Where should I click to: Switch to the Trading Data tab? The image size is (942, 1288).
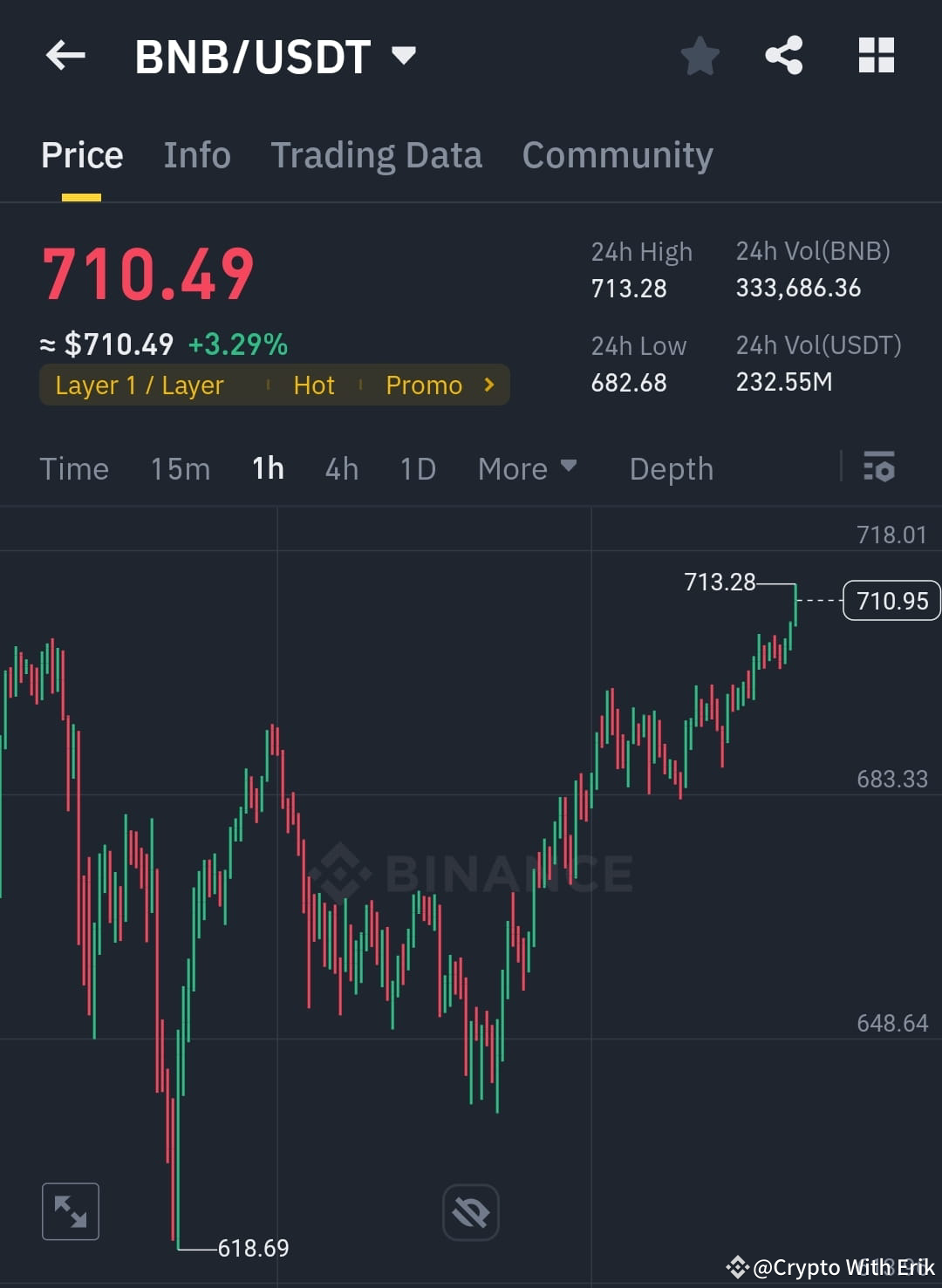pos(377,154)
